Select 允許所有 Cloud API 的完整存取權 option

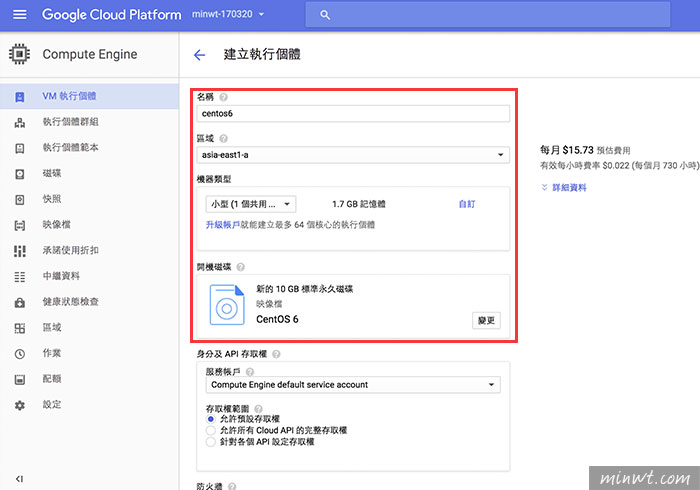[211, 430]
